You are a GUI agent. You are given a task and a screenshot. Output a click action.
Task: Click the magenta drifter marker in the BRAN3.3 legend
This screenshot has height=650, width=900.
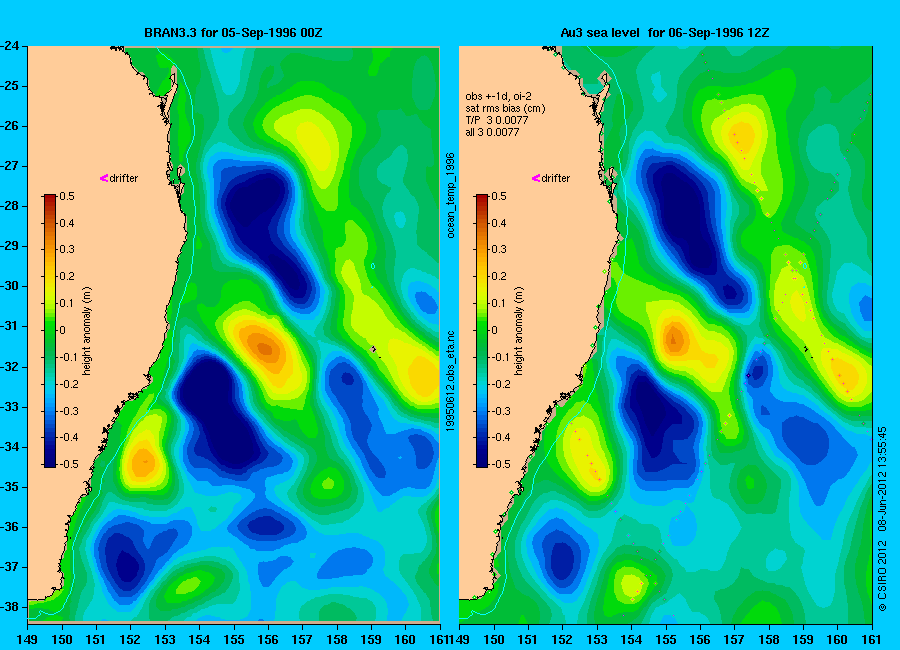tap(104, 178)
